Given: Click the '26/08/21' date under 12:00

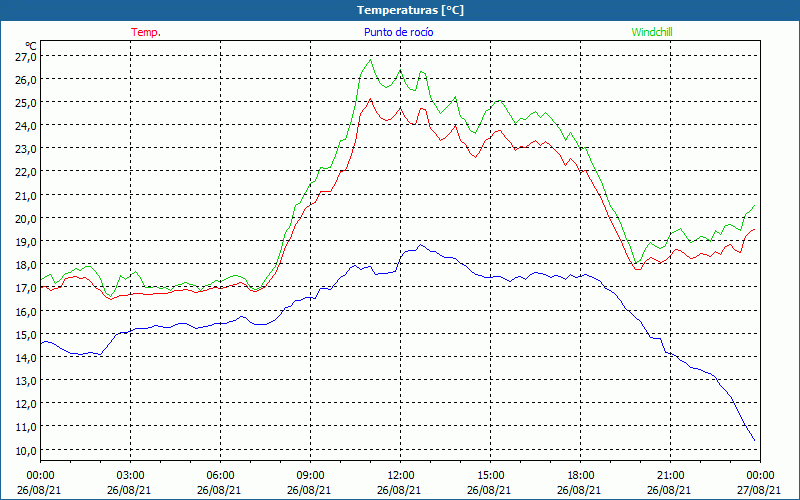Looking at the screenshot, I should [x=399, y=490].
